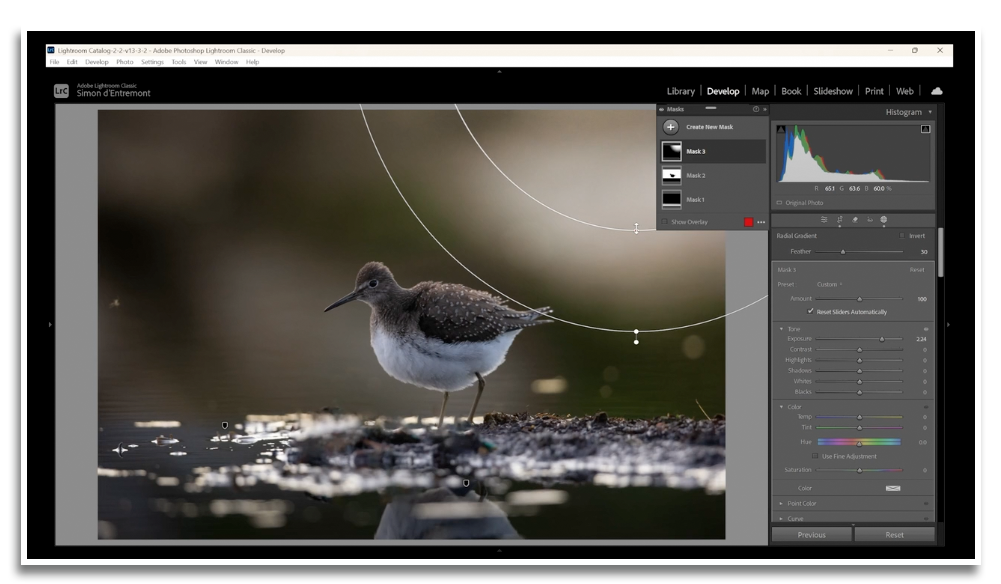This screenshot has height=584, width=1001.
Task: Toggle the Color section eye icon
Action: [x=925, y=407]
